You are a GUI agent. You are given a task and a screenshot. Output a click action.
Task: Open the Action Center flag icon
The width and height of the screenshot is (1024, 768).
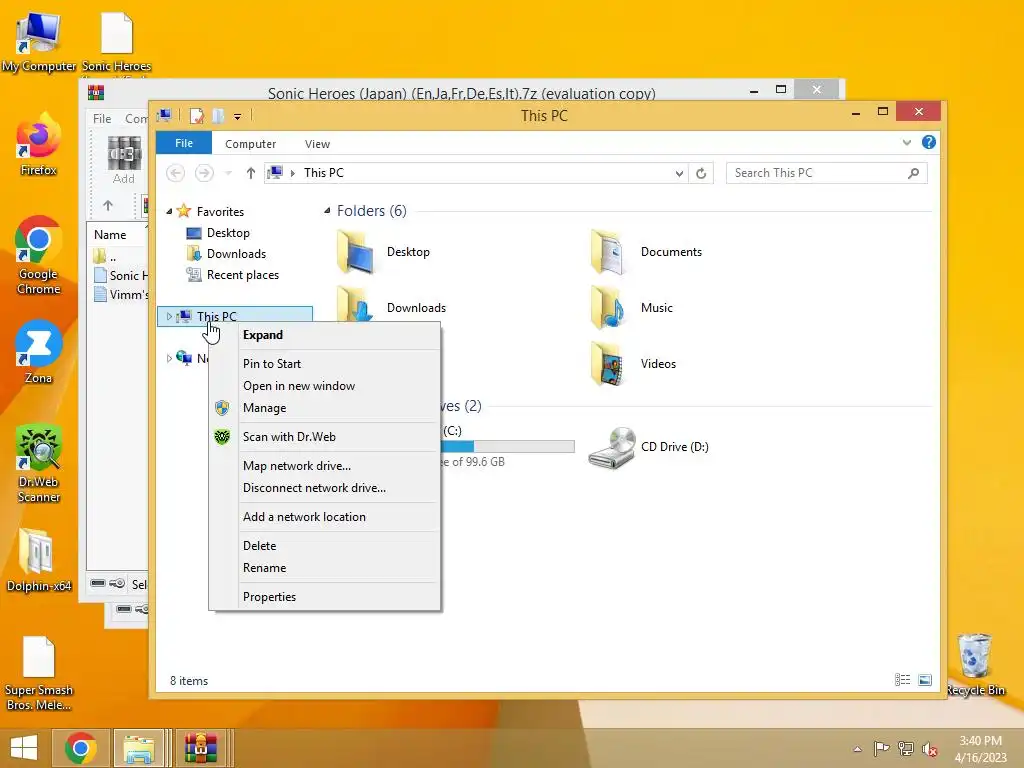coord(881,748)
